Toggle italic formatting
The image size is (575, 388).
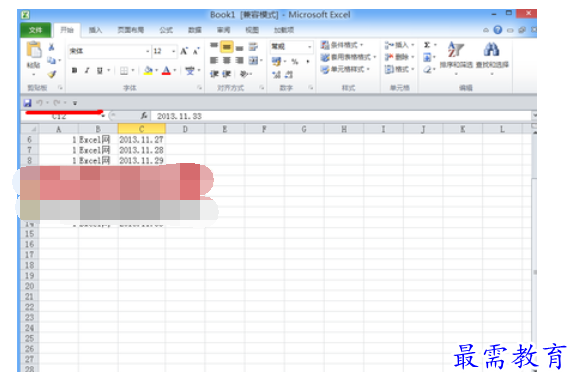click(87, 70)
